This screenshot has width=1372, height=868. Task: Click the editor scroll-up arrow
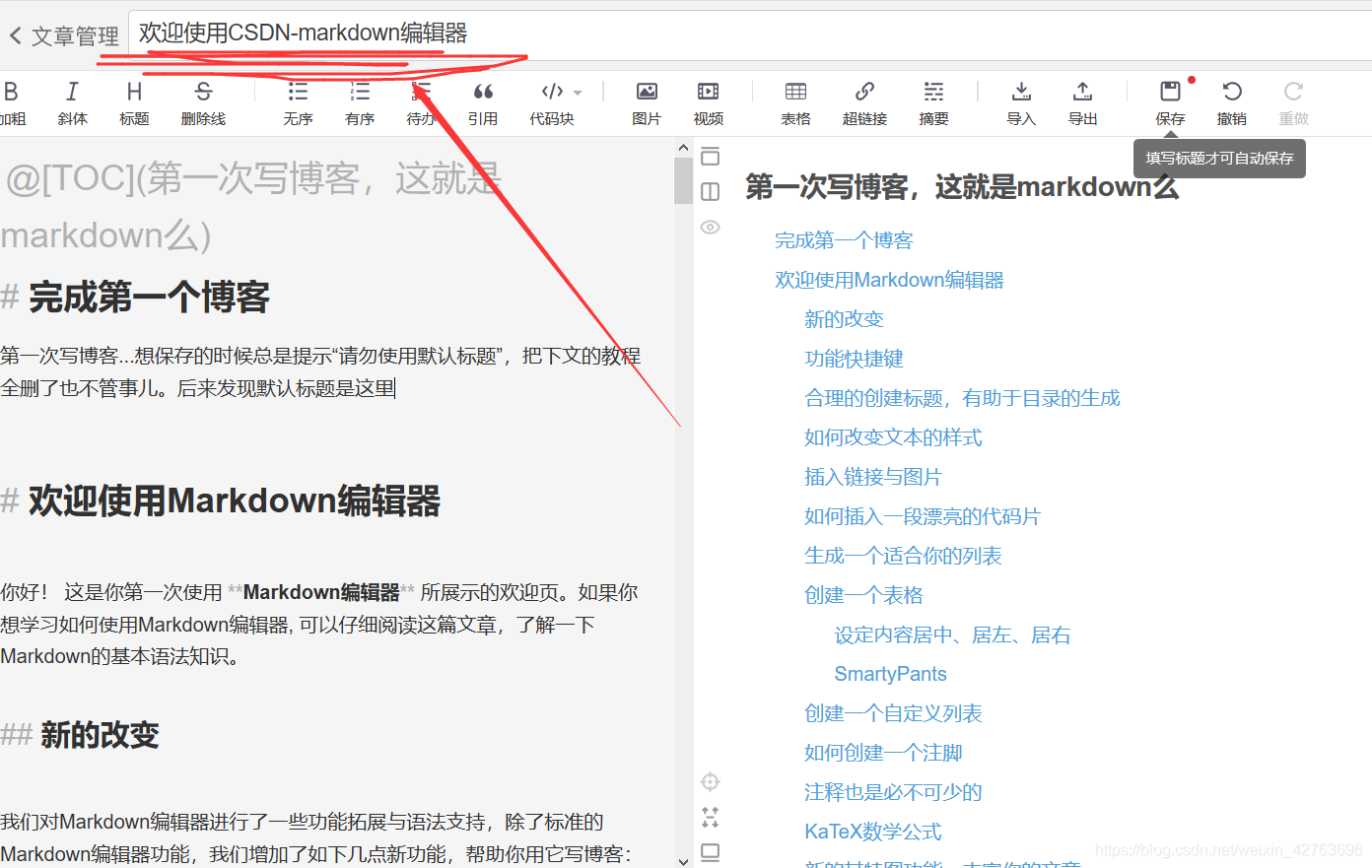coord(683,148)
